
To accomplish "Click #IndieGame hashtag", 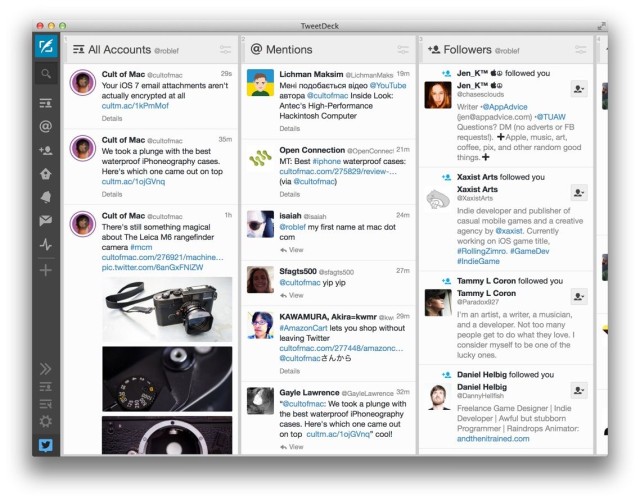I will coord(478,261).
